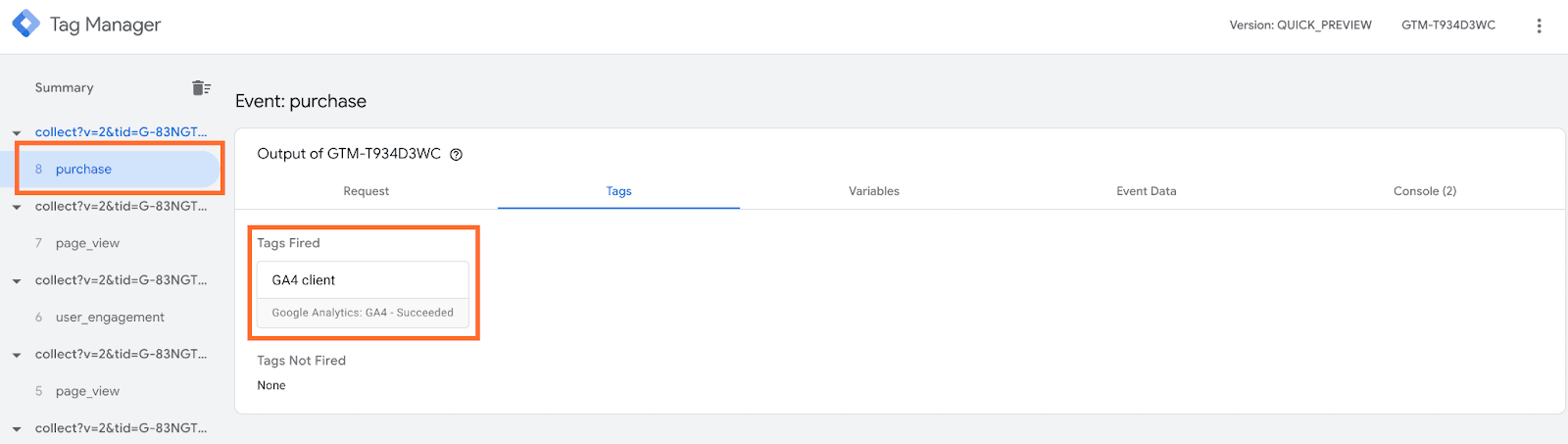Switch to the Event Data tab

pyautogui.click(x=1146, y=191)
